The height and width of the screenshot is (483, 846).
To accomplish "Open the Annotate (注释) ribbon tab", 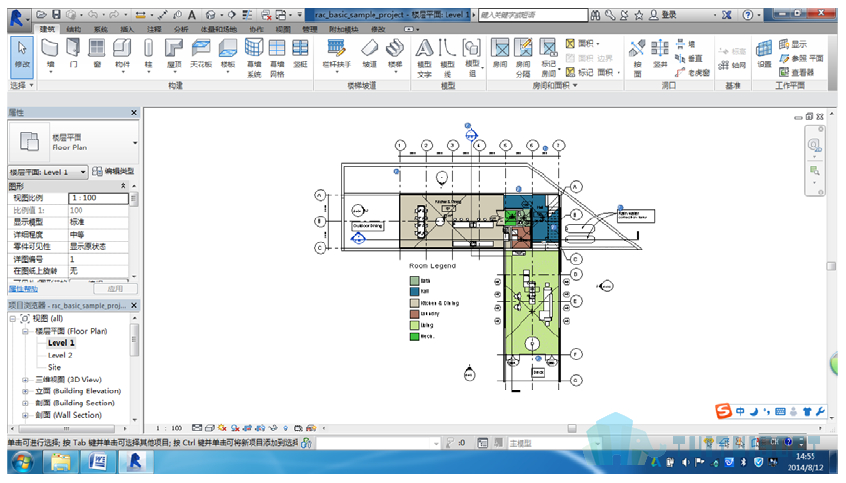I will point(154,29).
